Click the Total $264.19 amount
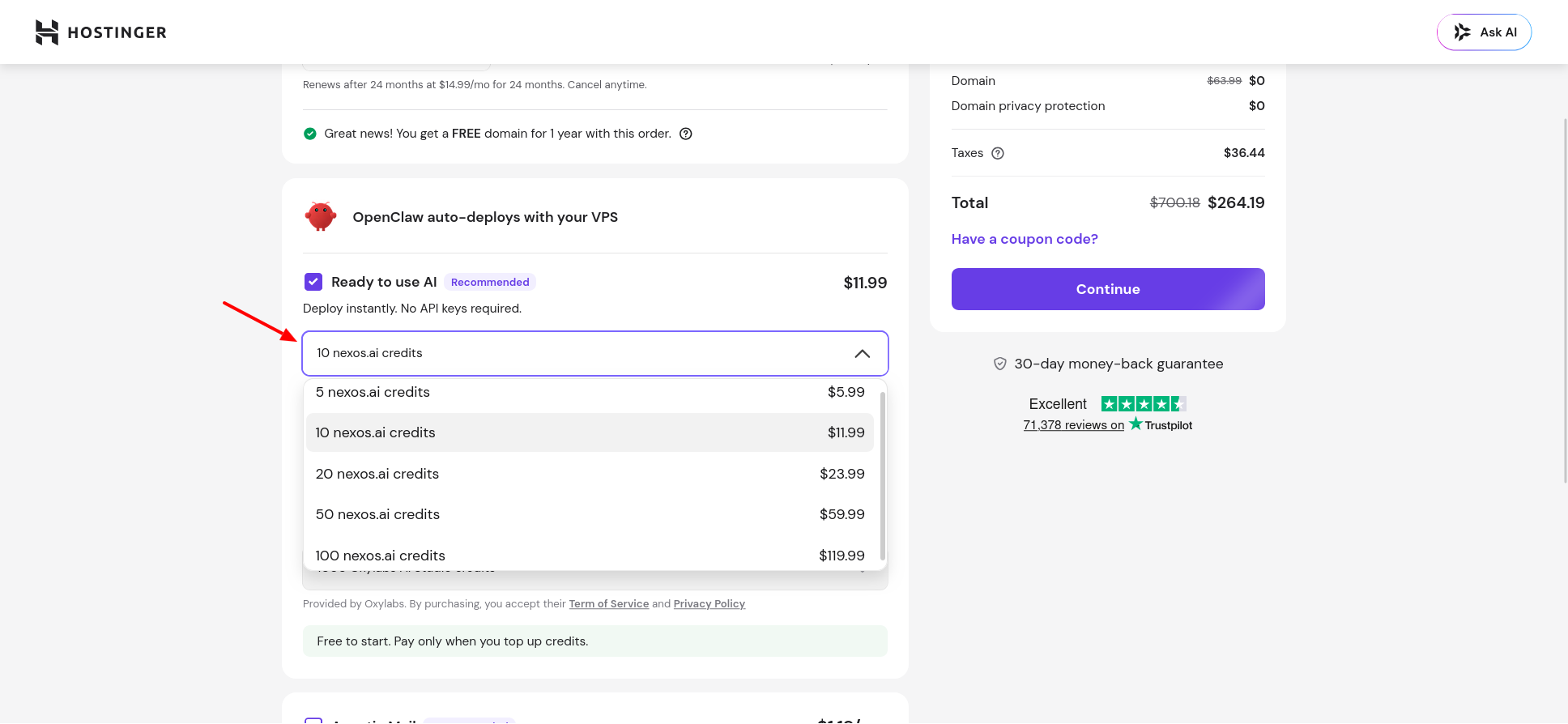Screen dimensions: 1568x724 pos(1236,203)
